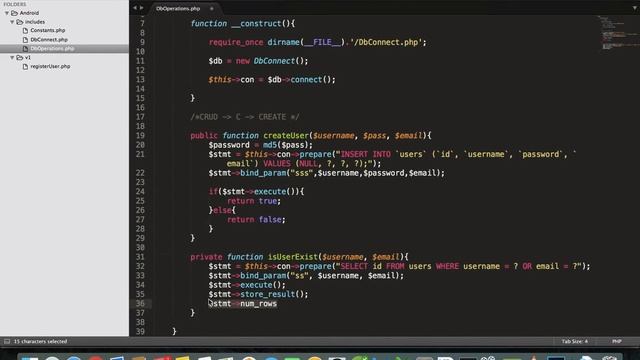Click the FOLDERS sidebar header

point(15,4)
